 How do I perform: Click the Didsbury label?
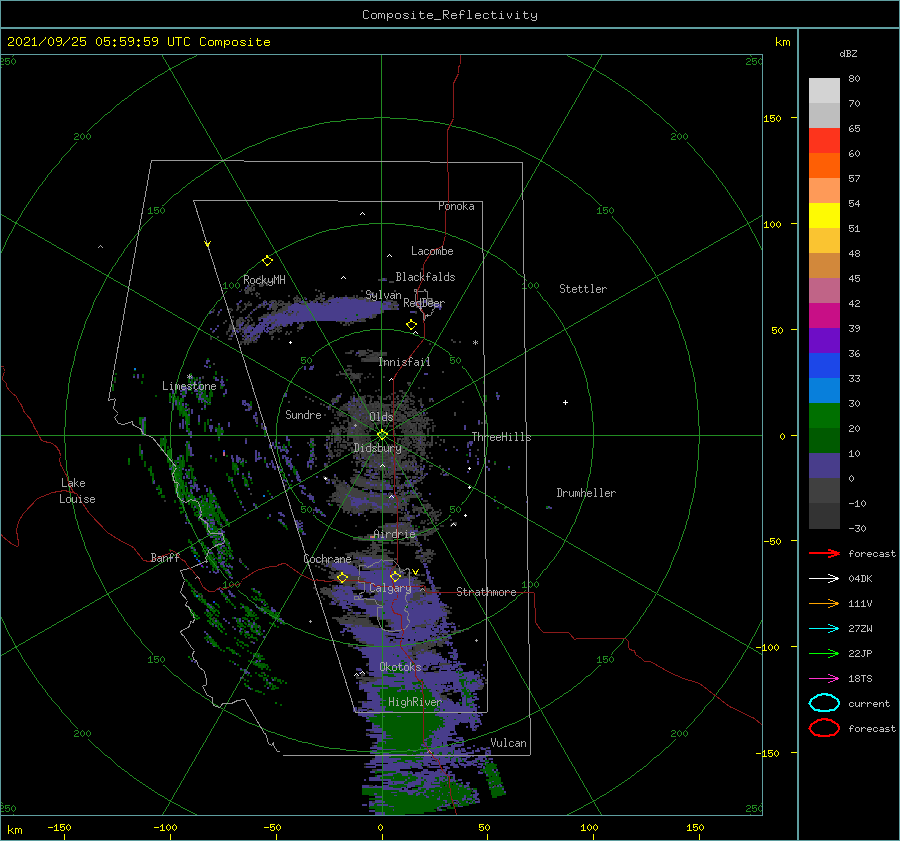click(x=378, y=448)
